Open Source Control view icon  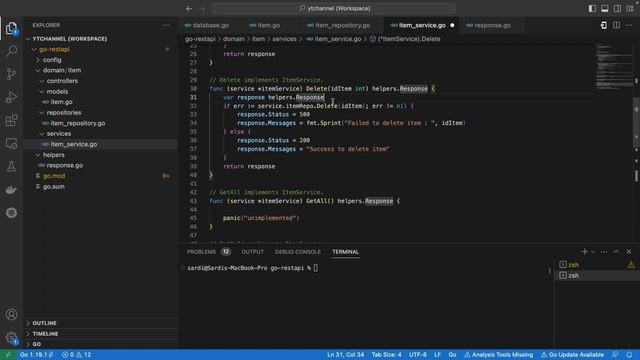click(x=11, y=74)
